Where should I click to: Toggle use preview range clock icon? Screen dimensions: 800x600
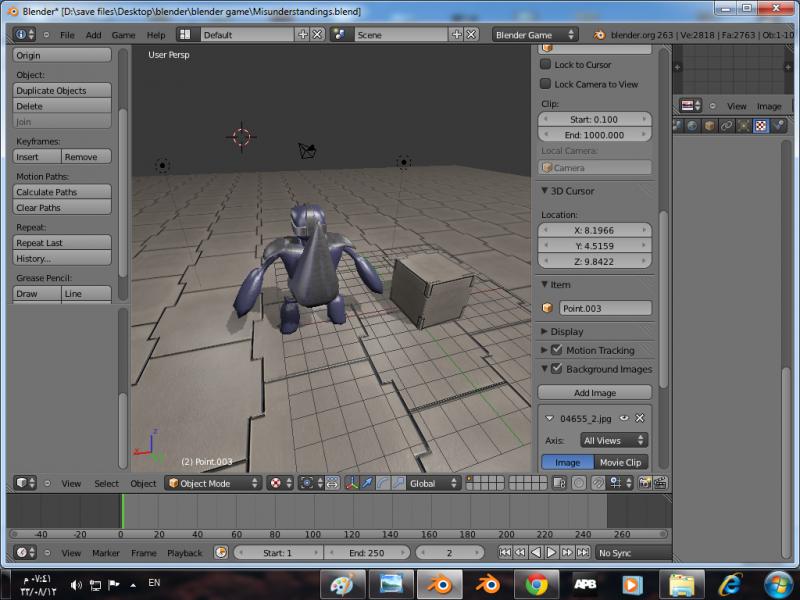point(221,552)
